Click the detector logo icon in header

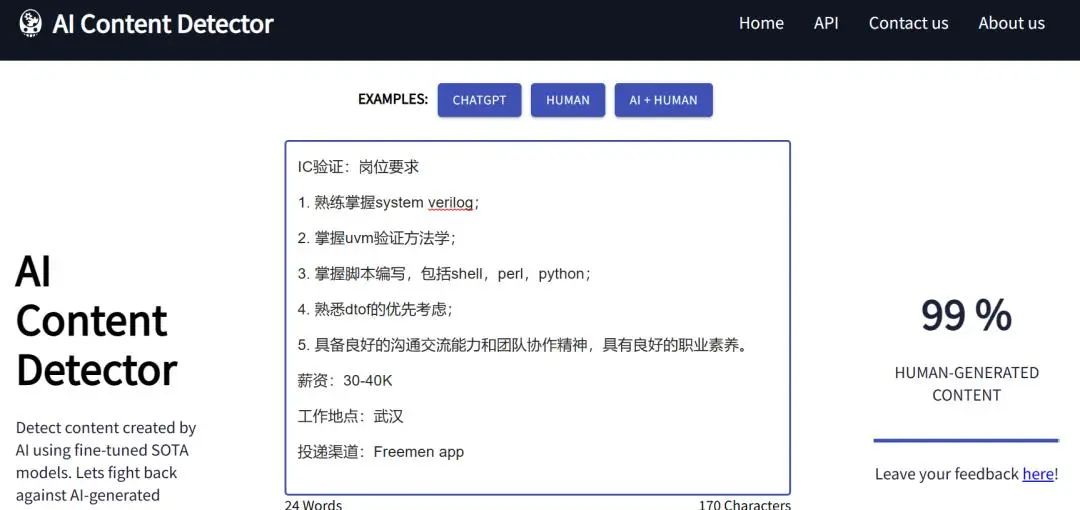[30, 23]
